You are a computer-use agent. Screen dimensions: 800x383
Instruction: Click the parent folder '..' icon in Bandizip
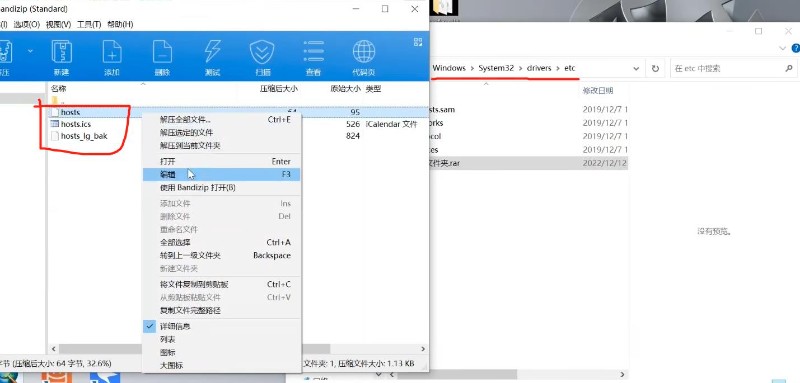(x=56, y=100)
